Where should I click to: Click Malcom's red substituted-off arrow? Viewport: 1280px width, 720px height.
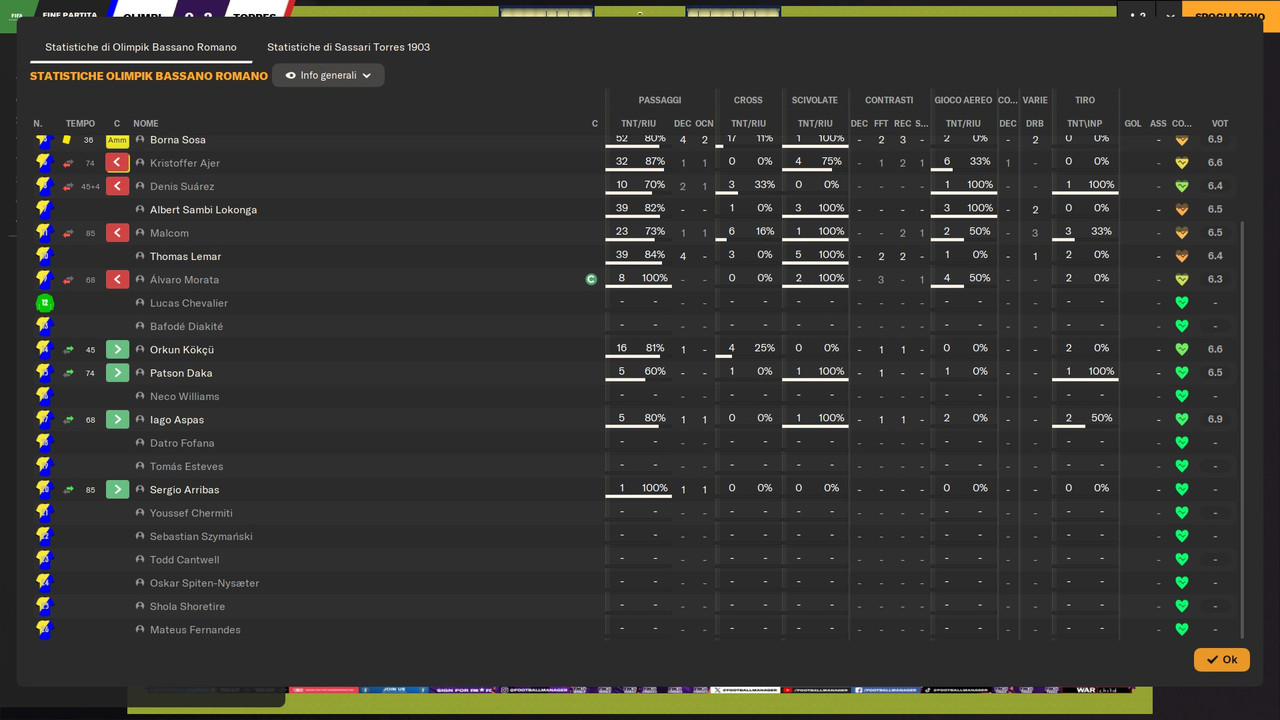[117, 233]
